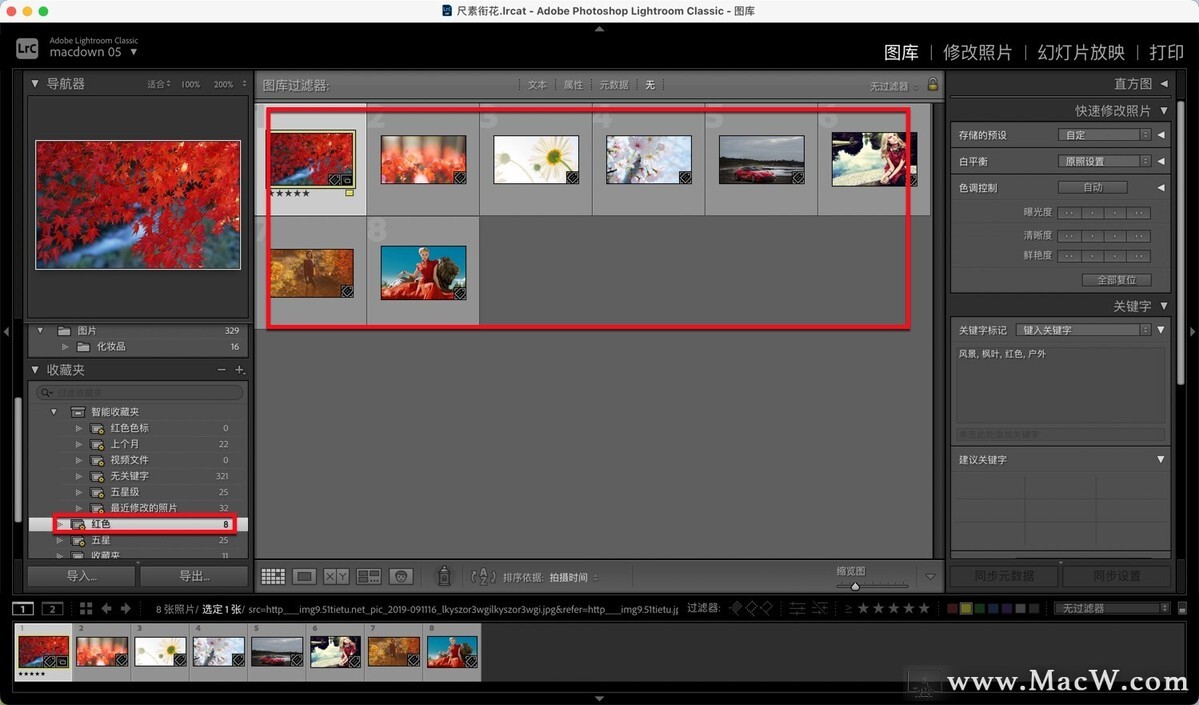Collapse the left panel side arrow

(6, 332)
